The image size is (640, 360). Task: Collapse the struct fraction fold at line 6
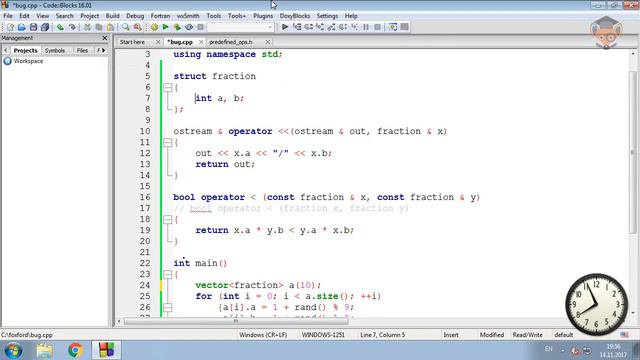point(167,87)
